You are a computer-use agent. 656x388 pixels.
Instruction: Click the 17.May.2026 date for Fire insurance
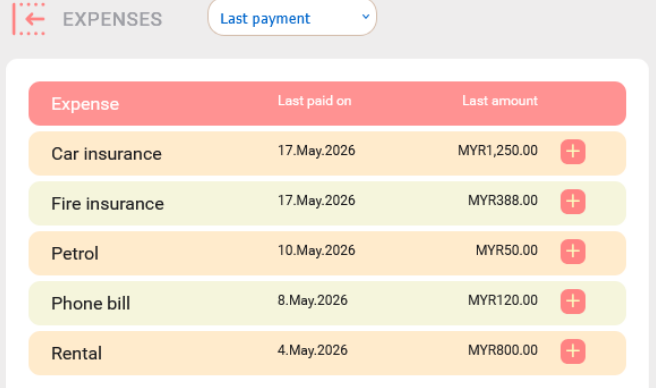click(x=316, y=200)
